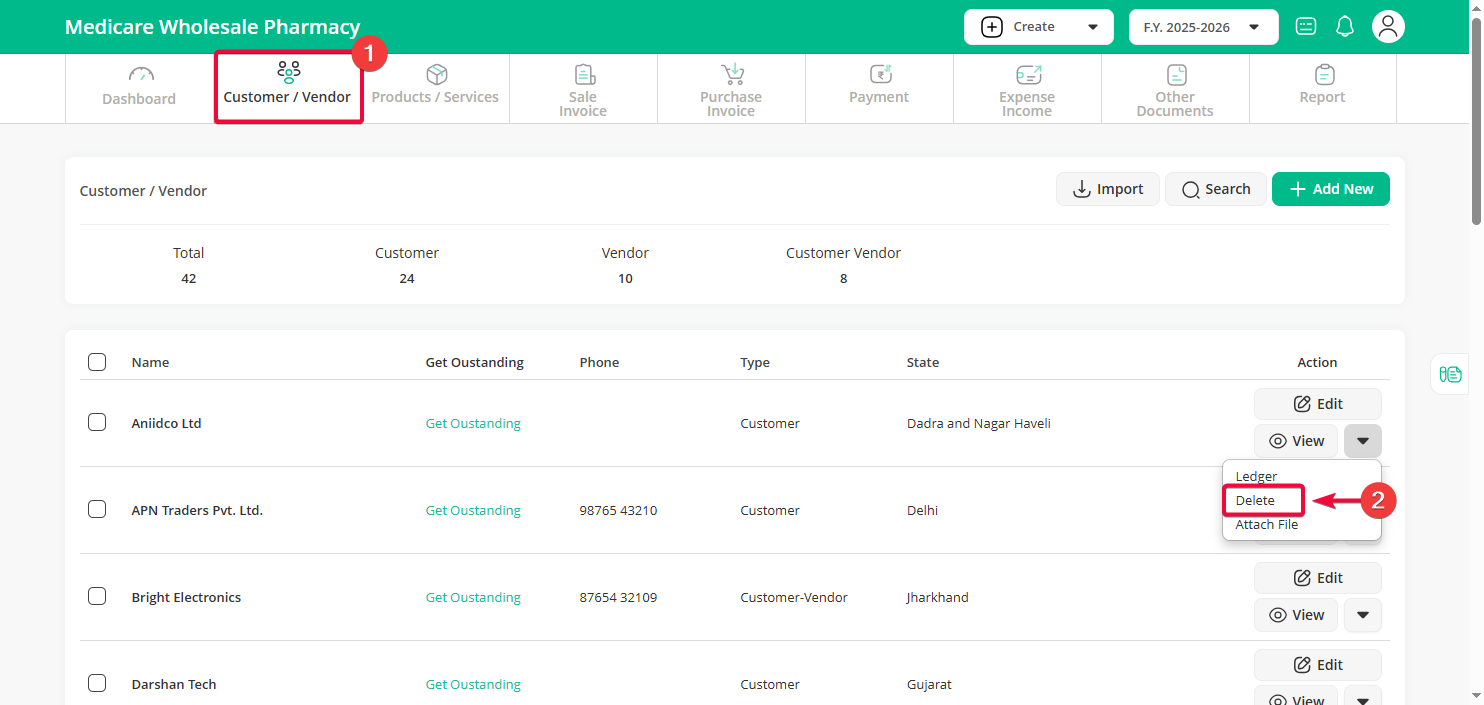Viewport: 1484px width, 705px height.
Task: Click the Add New button
Action: point(1330,189)
